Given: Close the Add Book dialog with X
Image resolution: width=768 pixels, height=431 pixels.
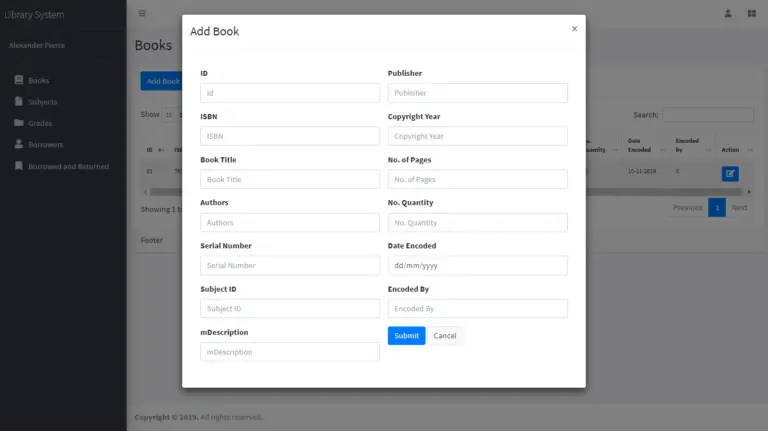Looking at the screenshot, I should click(575, 29).
